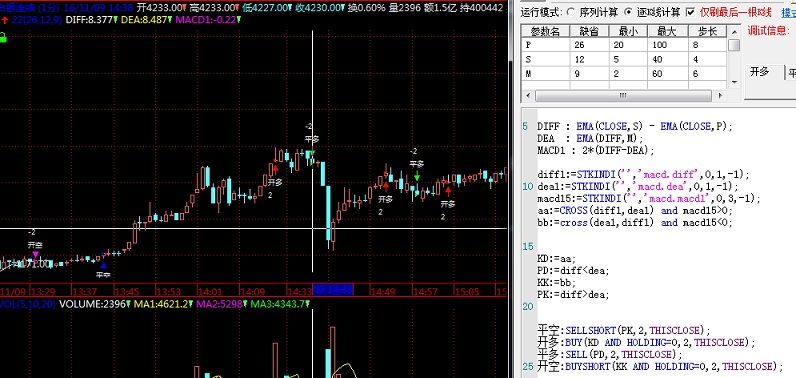Click the last red 开多 arrow before 15:05

448,191
